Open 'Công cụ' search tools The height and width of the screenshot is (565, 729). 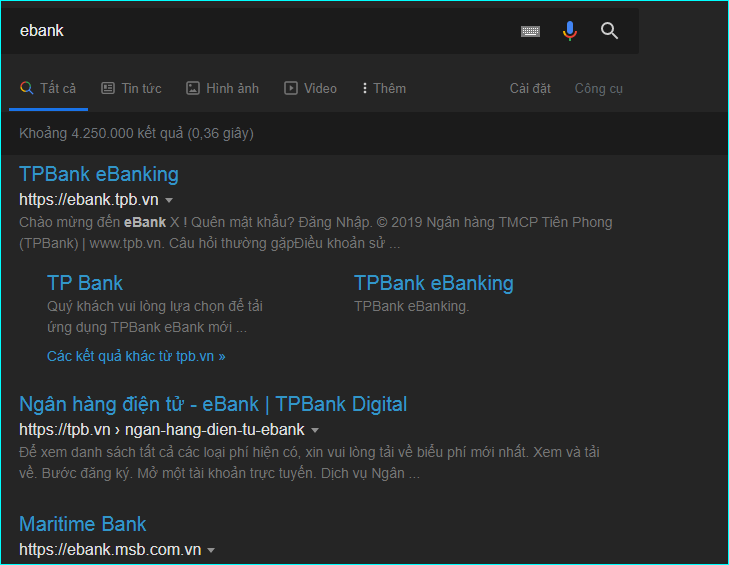[x=598, y=88]
